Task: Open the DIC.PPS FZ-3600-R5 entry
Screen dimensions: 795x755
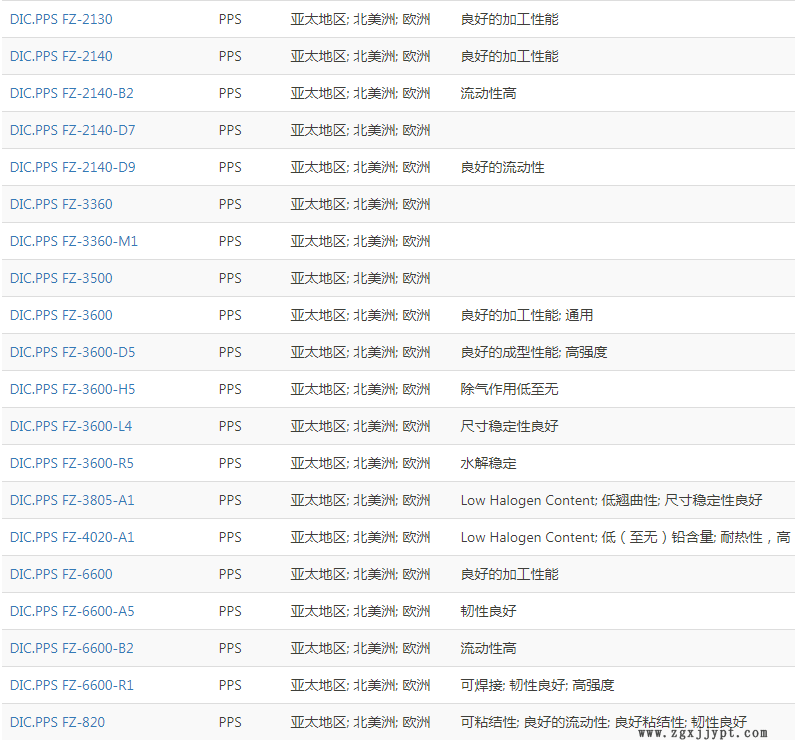Action: tap(71, 463)
